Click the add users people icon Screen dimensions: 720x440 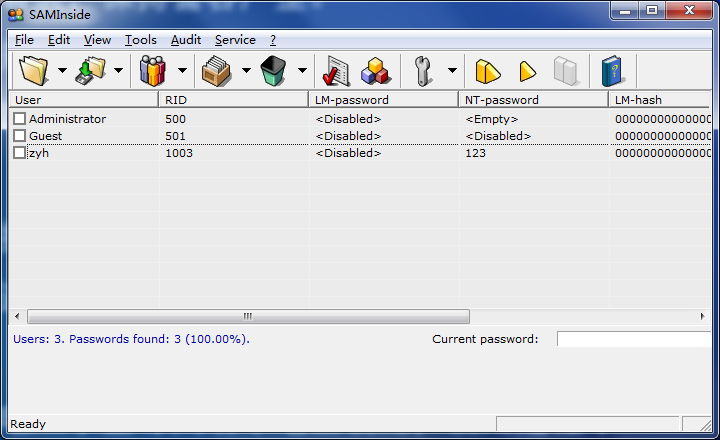click(x=152, y=70)
